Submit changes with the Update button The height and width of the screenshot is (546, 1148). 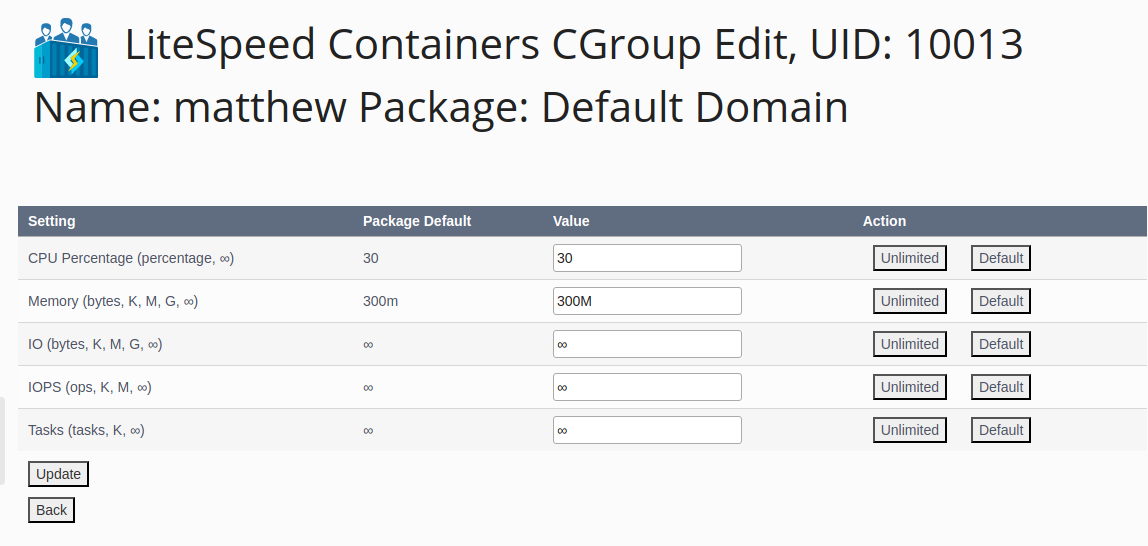pos(59,474)
